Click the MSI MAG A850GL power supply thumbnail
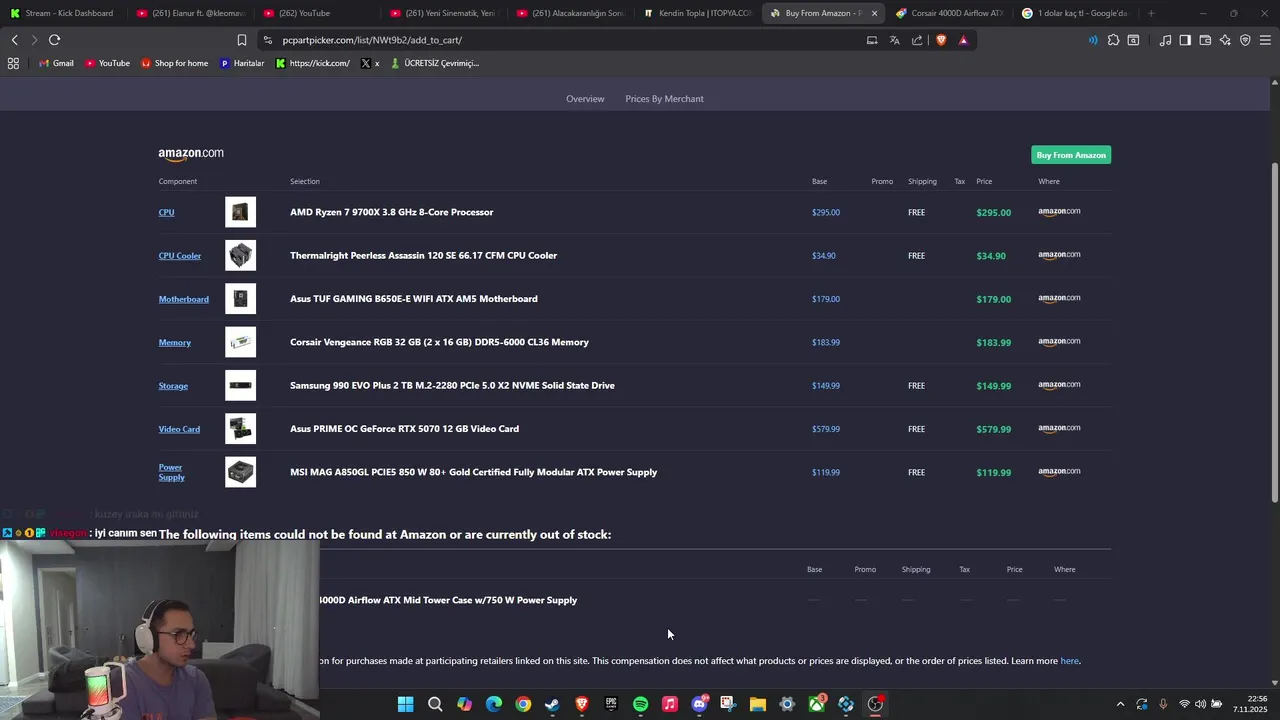Screen dimensions: 1280x720 pos(240,472)
